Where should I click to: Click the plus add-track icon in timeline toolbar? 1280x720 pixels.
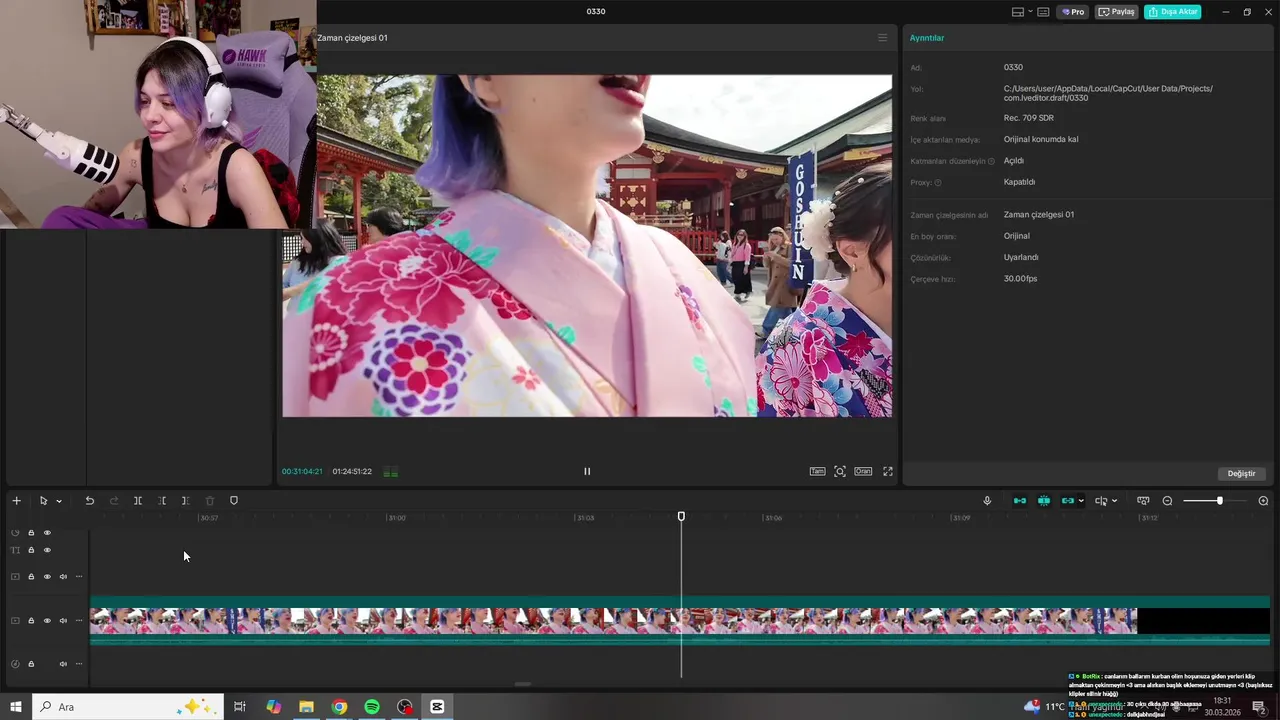click(16, 501)
